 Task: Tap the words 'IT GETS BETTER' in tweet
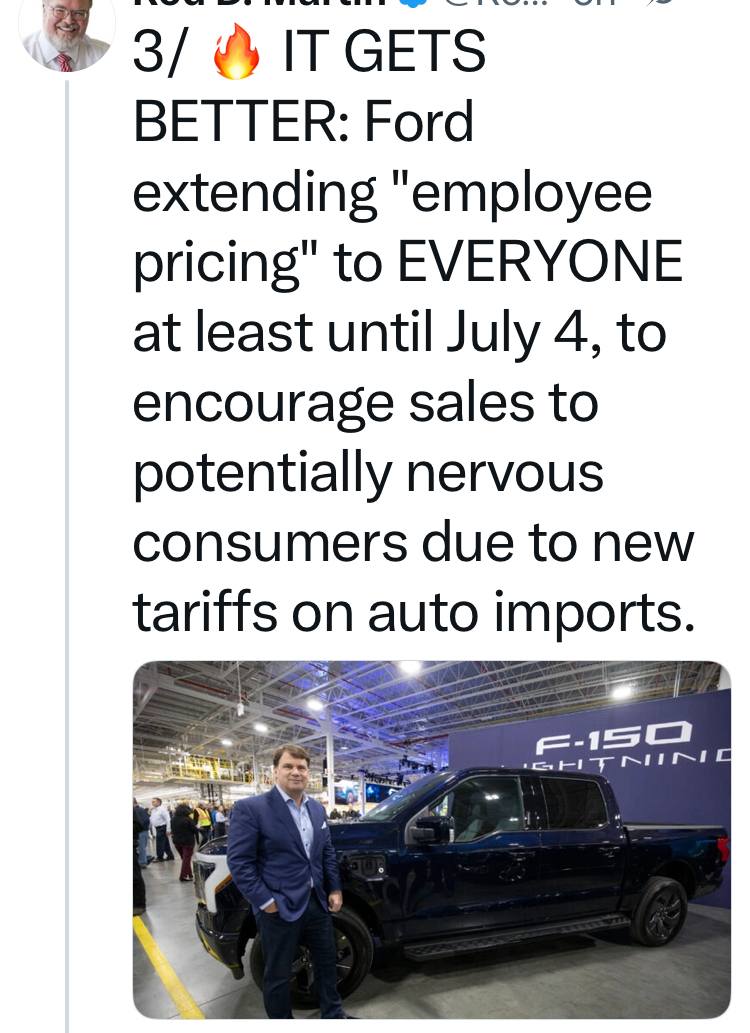[310, 88]
